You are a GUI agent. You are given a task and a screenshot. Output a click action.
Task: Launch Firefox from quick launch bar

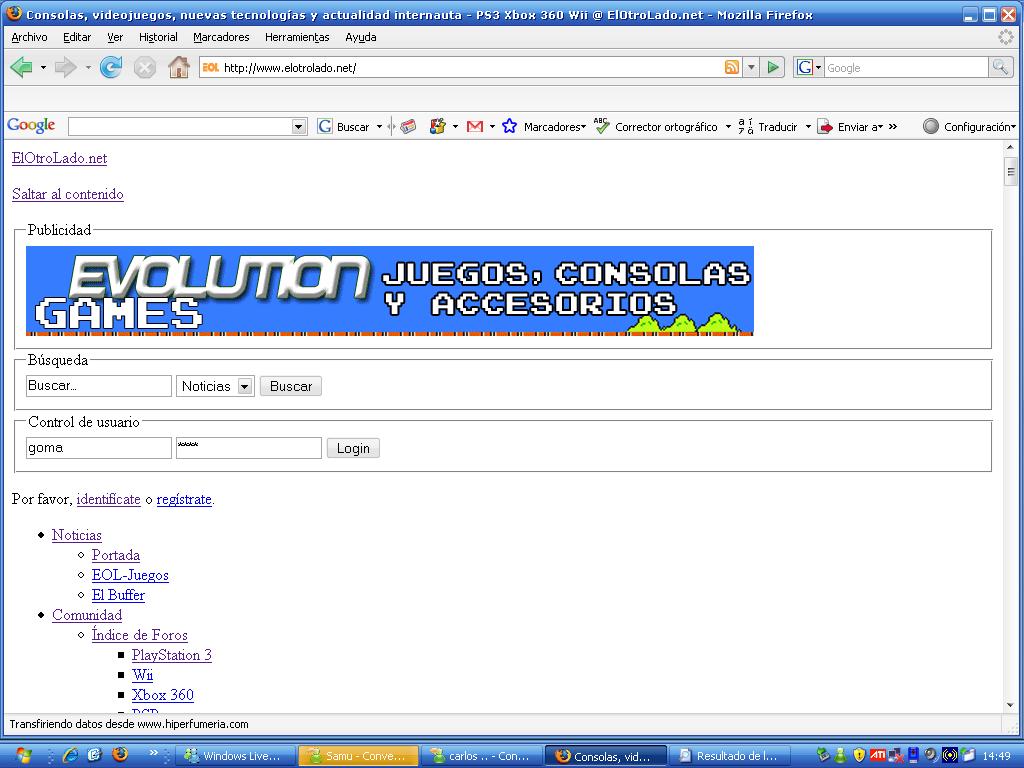[120, 755]
